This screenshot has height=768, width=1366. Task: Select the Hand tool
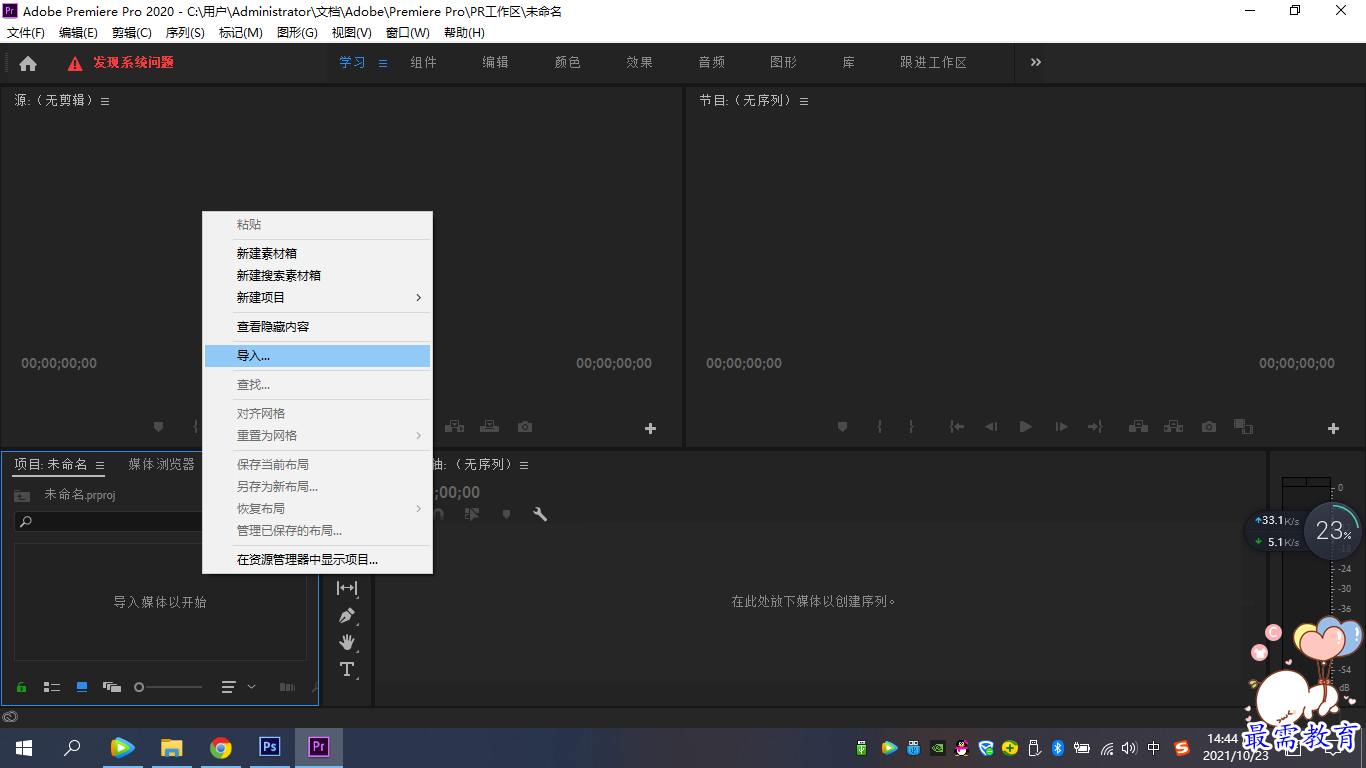coord(347,642)
